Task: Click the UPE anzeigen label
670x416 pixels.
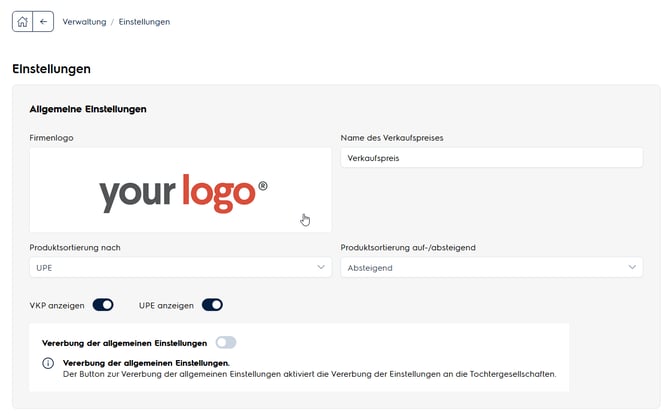Action: [166, 305]
